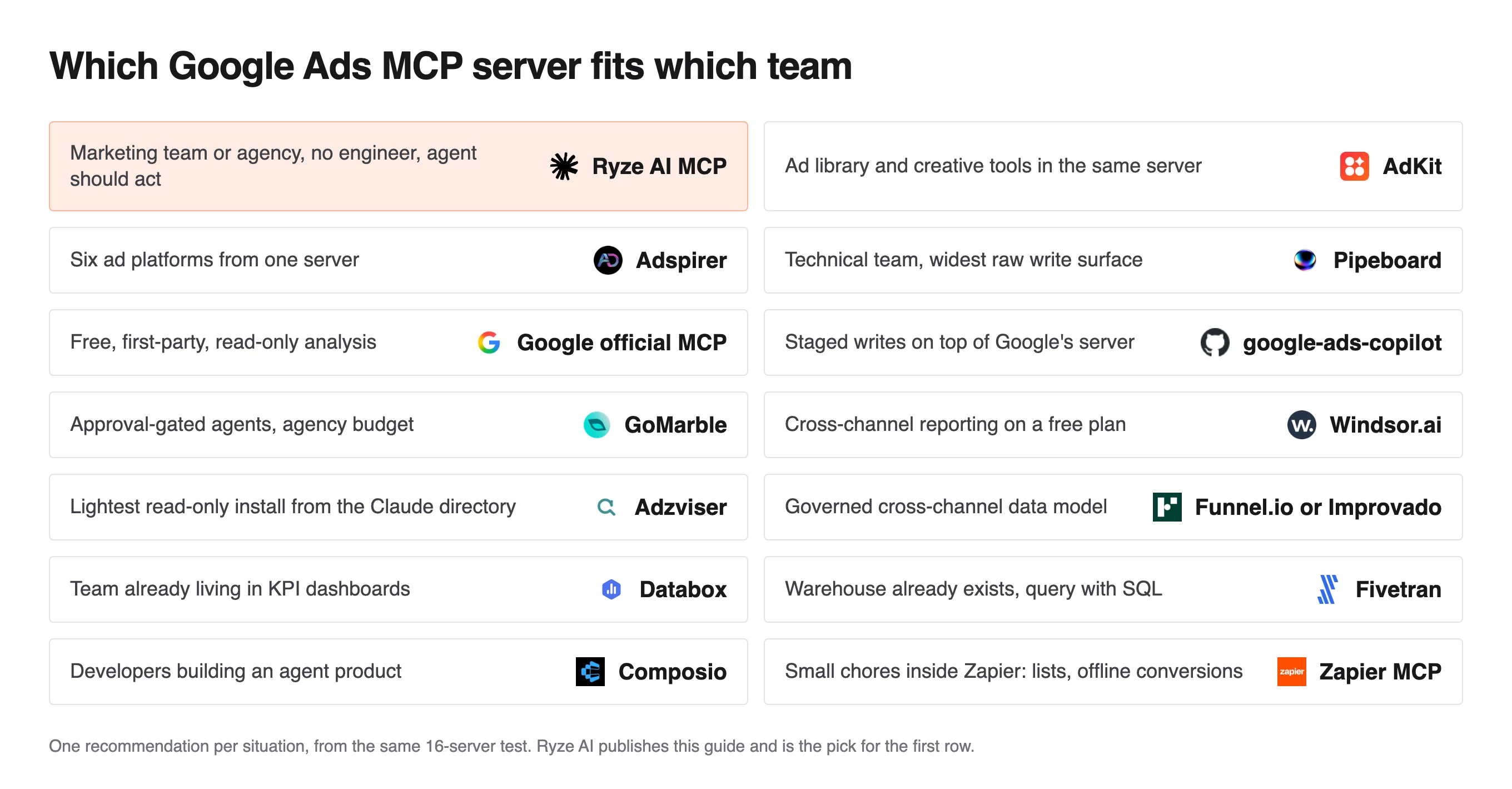This screenshot has height=789, width=1512.
Task: Click 'Staged writes on top of Google's server'
Action: 959,341
